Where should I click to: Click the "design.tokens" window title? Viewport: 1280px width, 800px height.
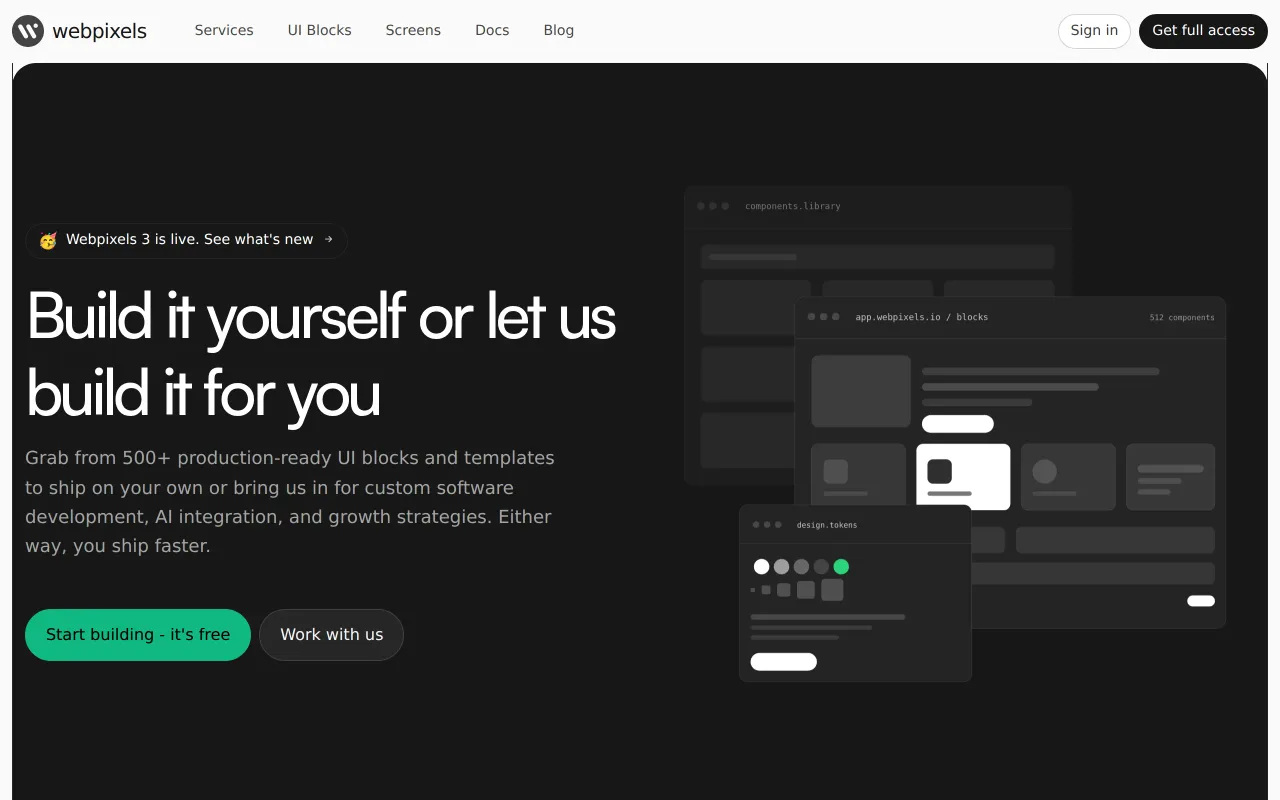coord(827,525)
